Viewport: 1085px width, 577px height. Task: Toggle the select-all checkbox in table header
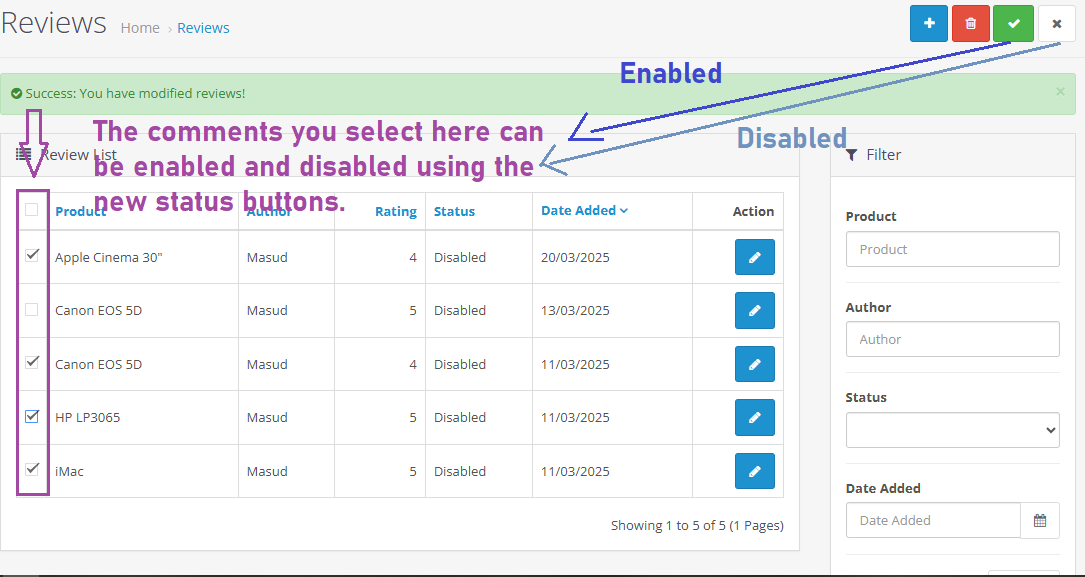click(32, 210)
